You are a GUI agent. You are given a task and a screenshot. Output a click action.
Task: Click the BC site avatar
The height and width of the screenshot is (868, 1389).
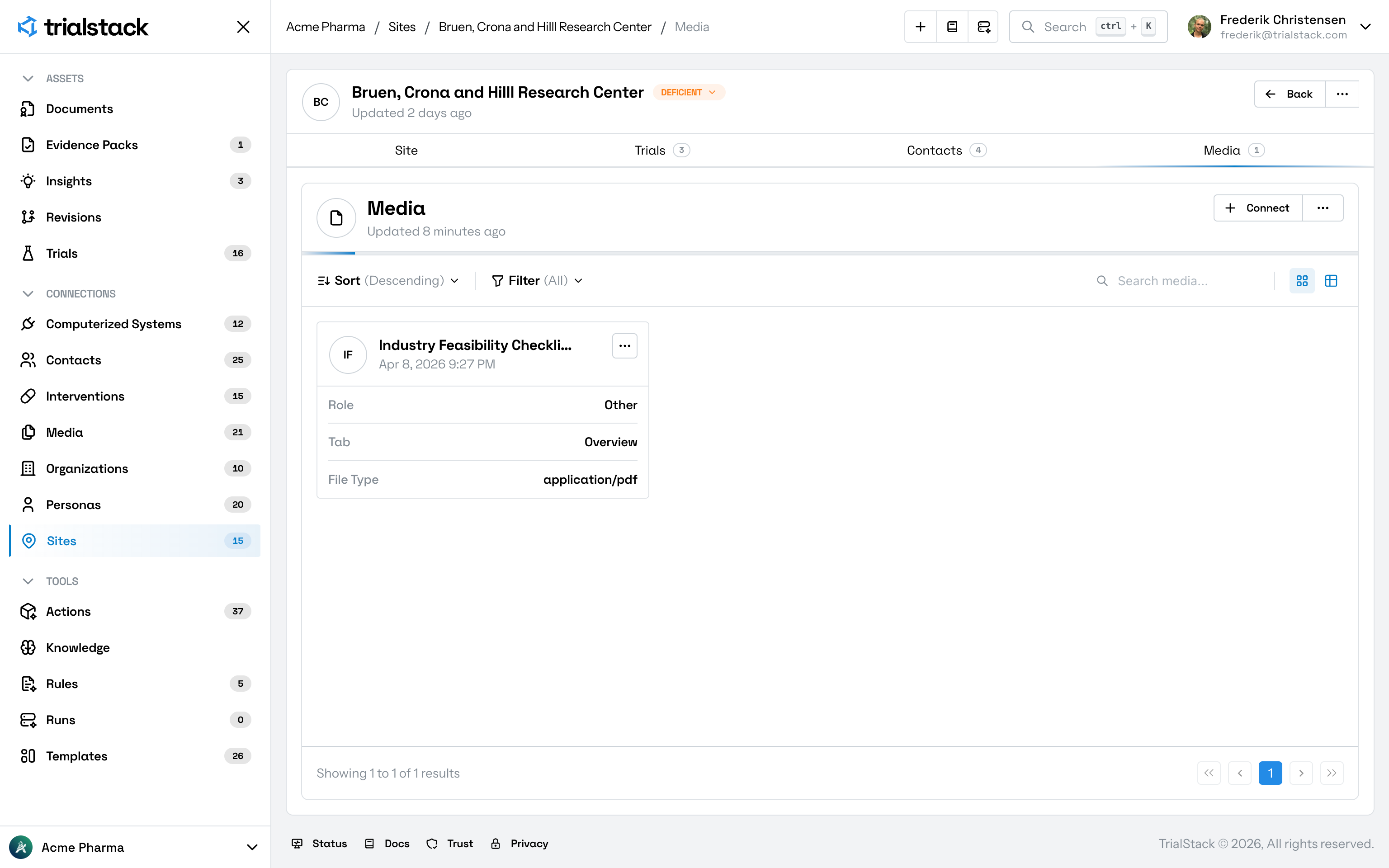pos(321,102)
